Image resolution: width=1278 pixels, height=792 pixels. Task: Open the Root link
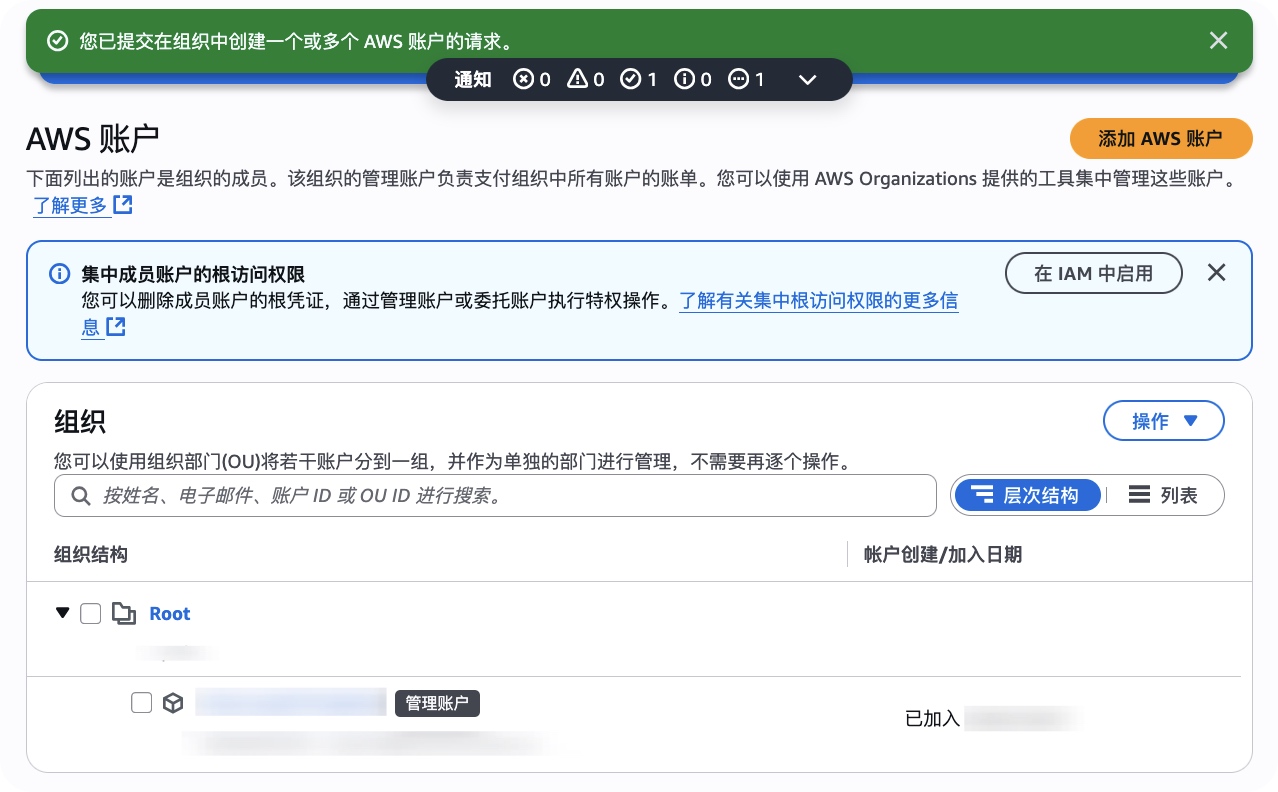pyautogui.click(x=170, y=614)
